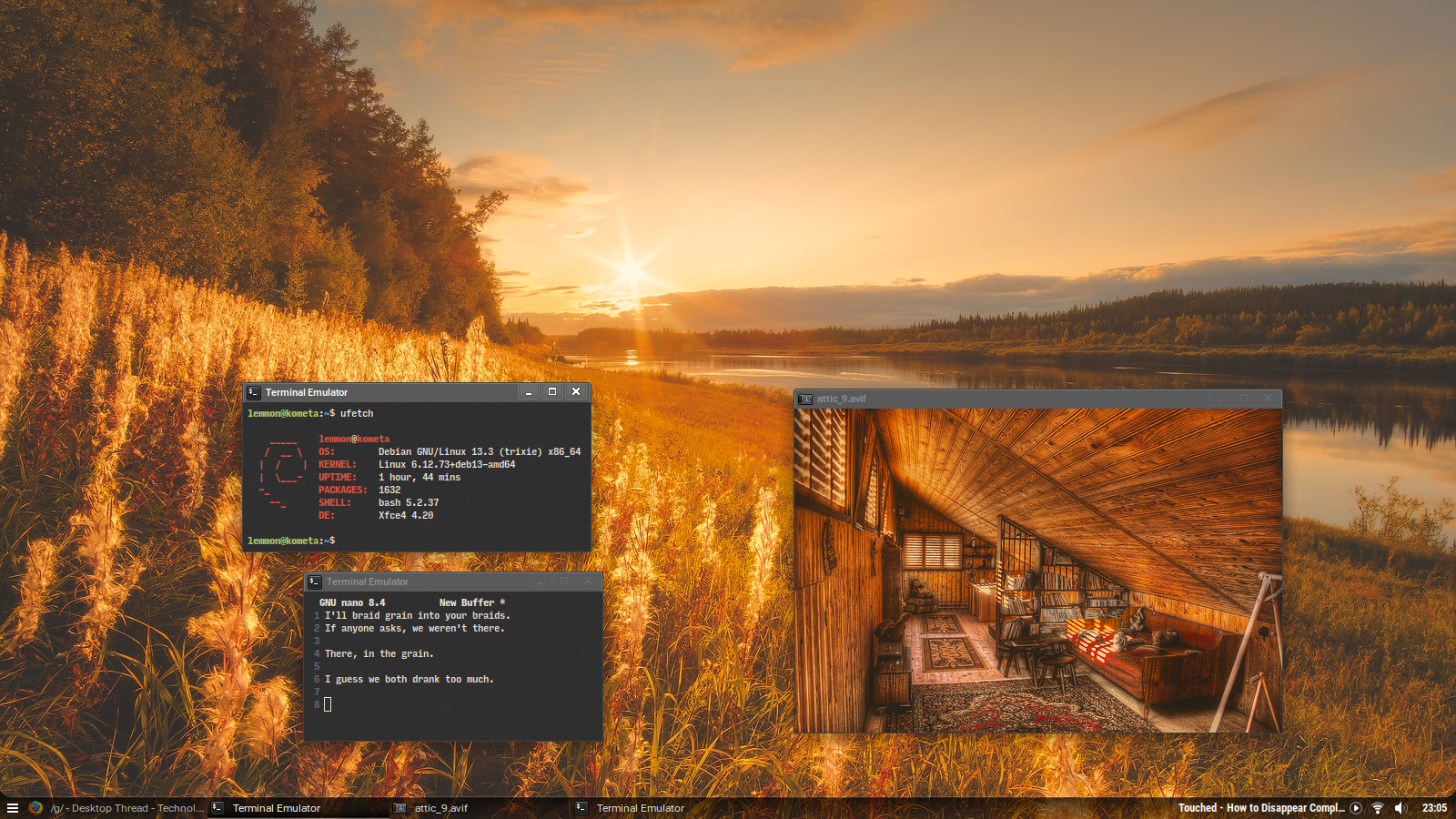Open the volume control in the panel
Screen dimensions: 1456x819
pyautogui.click(x=1401, y=808)
